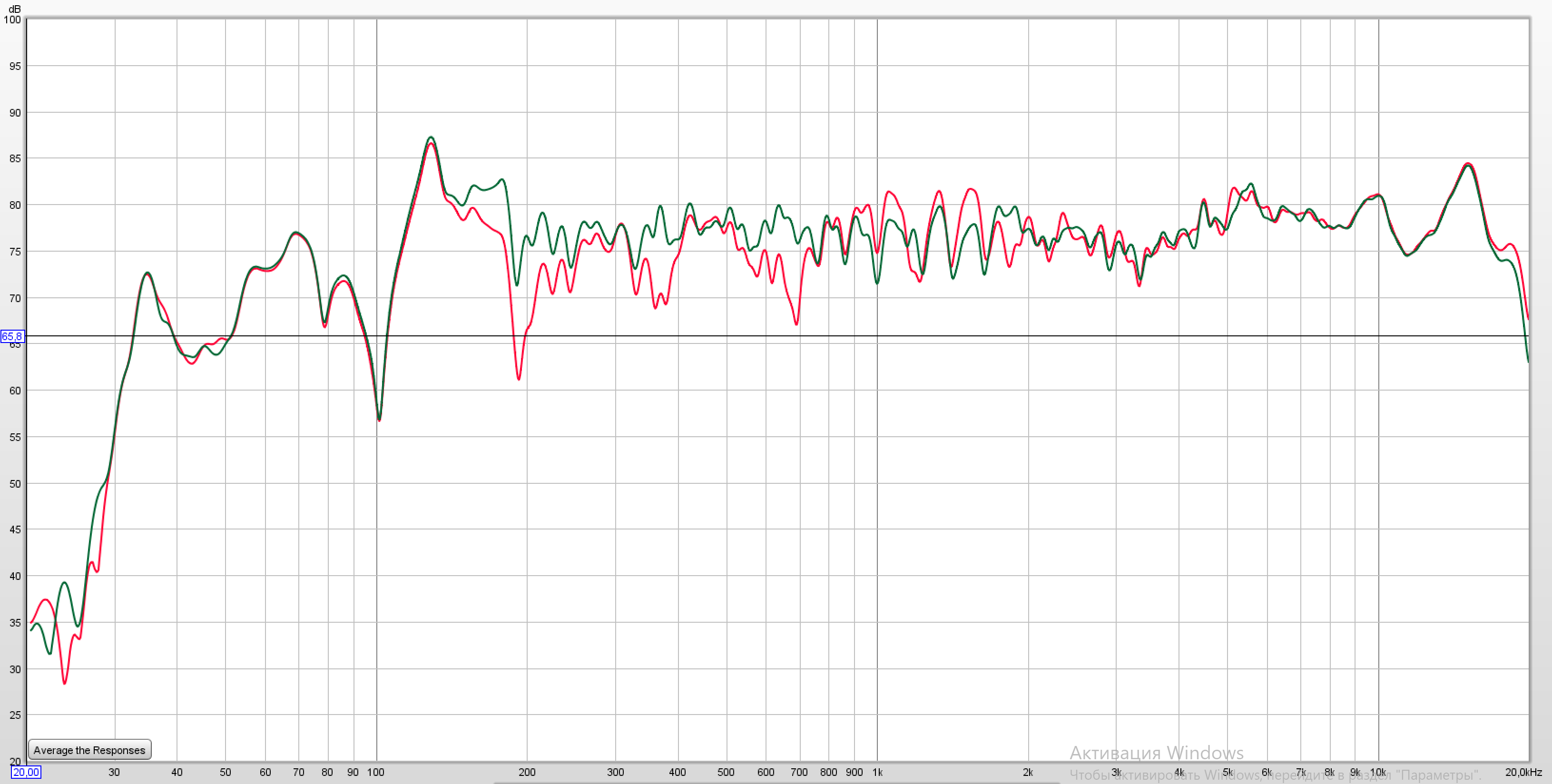
Task: Click the 200 Hz label on the frequency axis
Action: pyautogui.click(x=527, y=772)
